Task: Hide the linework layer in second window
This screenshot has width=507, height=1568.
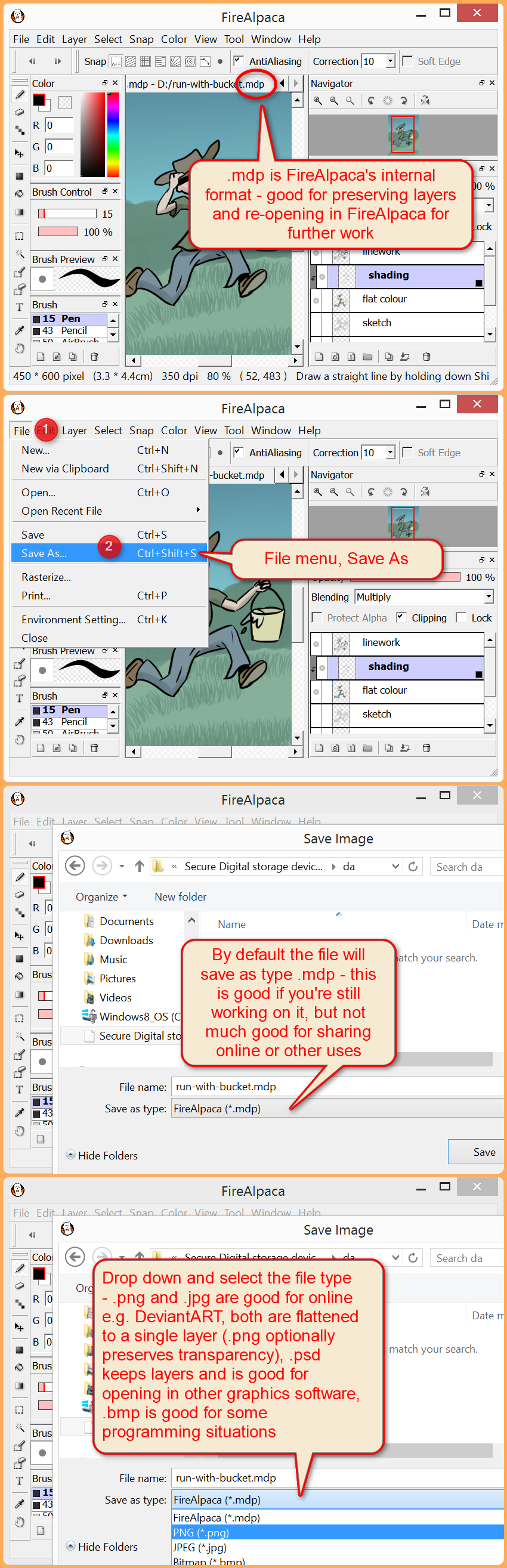Action: [x=316, y=644]
